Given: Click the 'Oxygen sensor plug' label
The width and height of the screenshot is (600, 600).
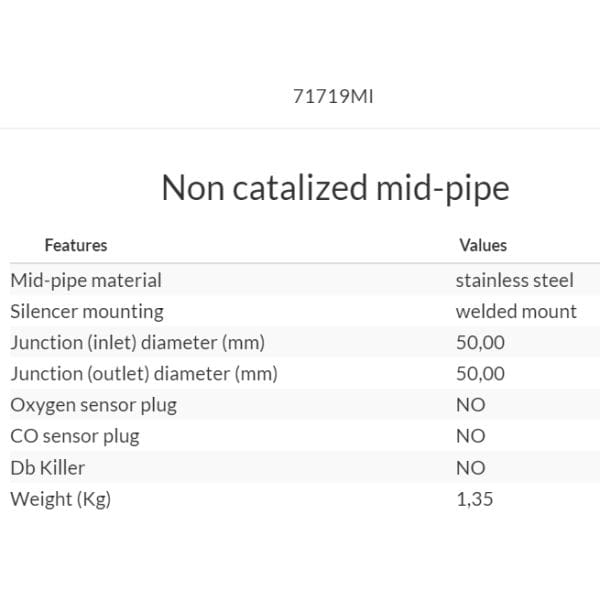Looking at the screenshot, I should [x=93, y=405].
